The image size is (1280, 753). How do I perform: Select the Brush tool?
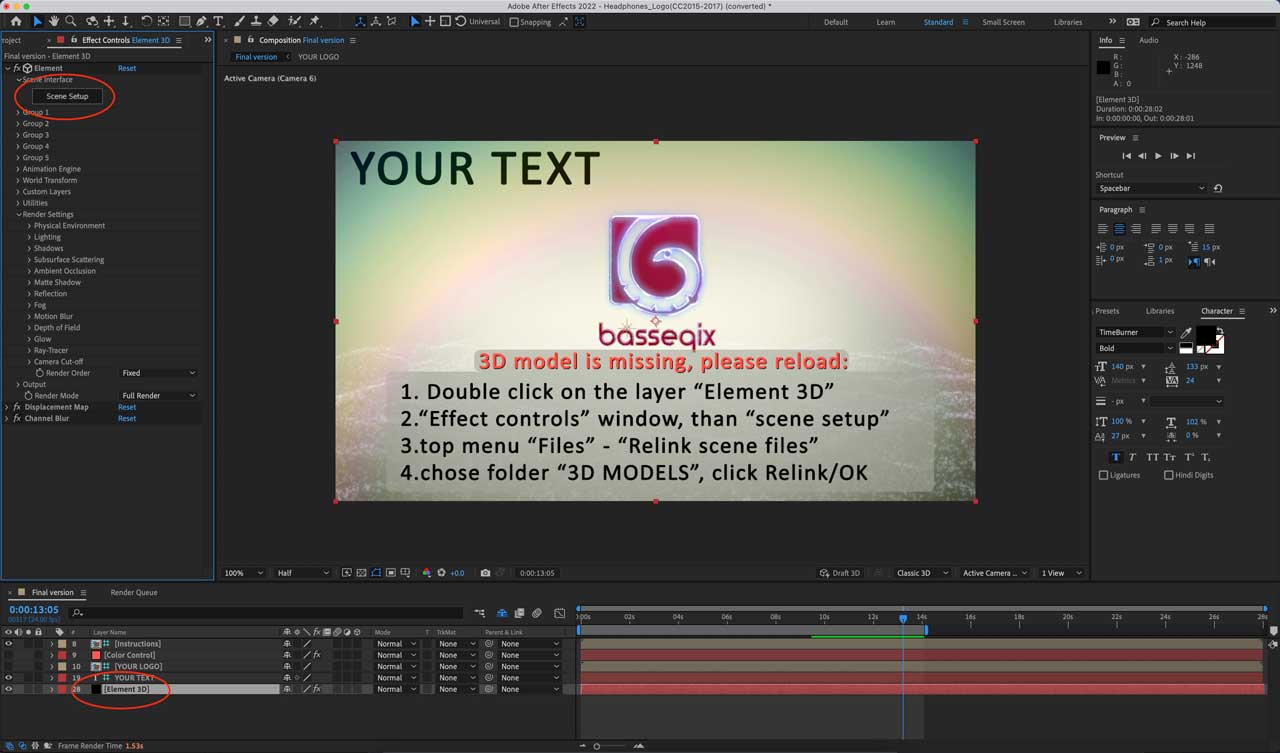pos(238,21)
